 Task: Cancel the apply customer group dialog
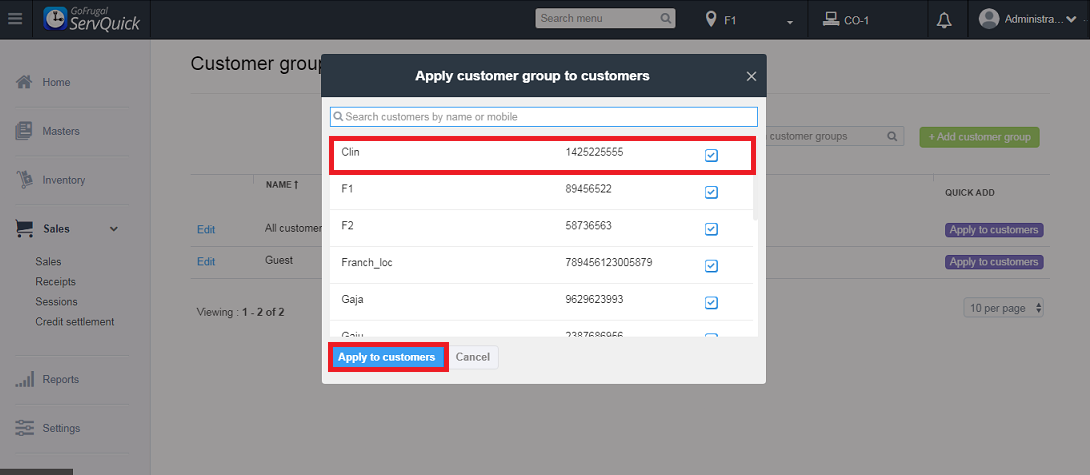(473, 357)
